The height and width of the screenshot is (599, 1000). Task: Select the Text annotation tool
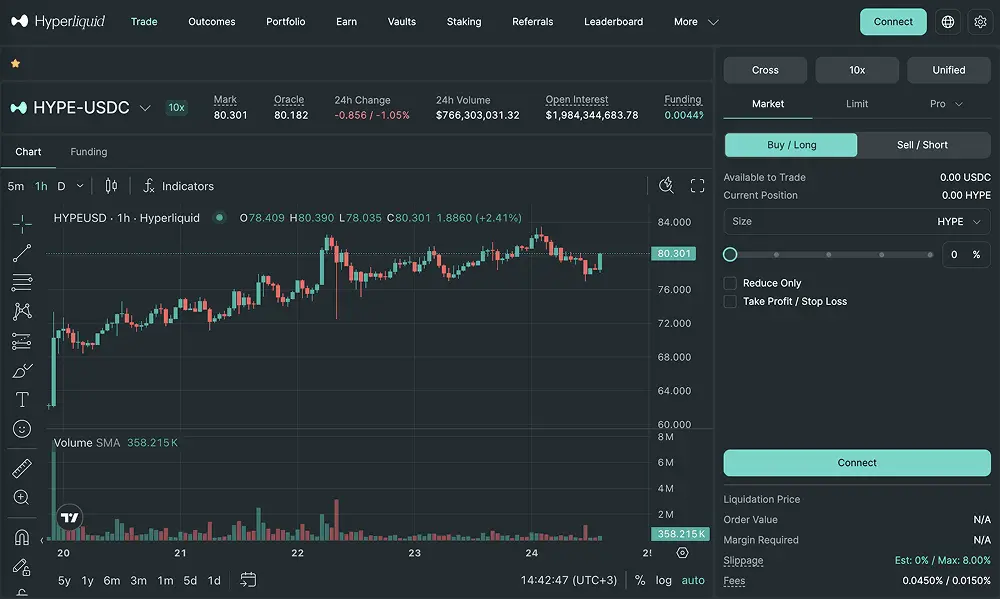22,399
